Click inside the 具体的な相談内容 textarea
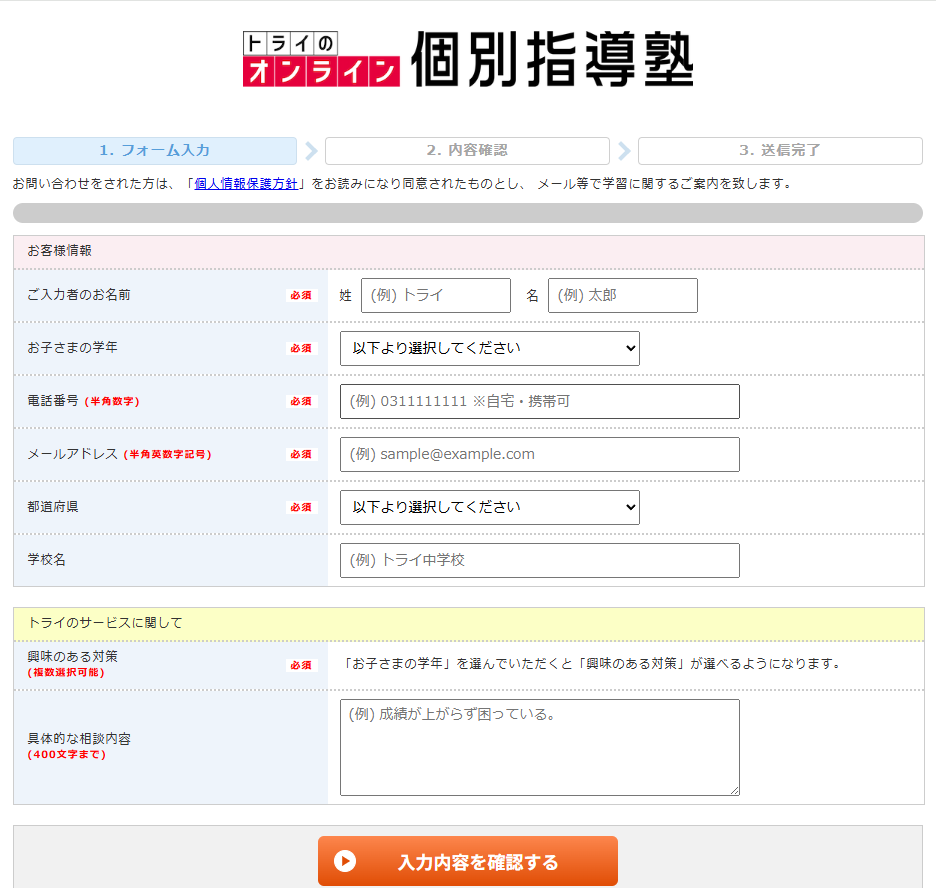 (539, 747)
